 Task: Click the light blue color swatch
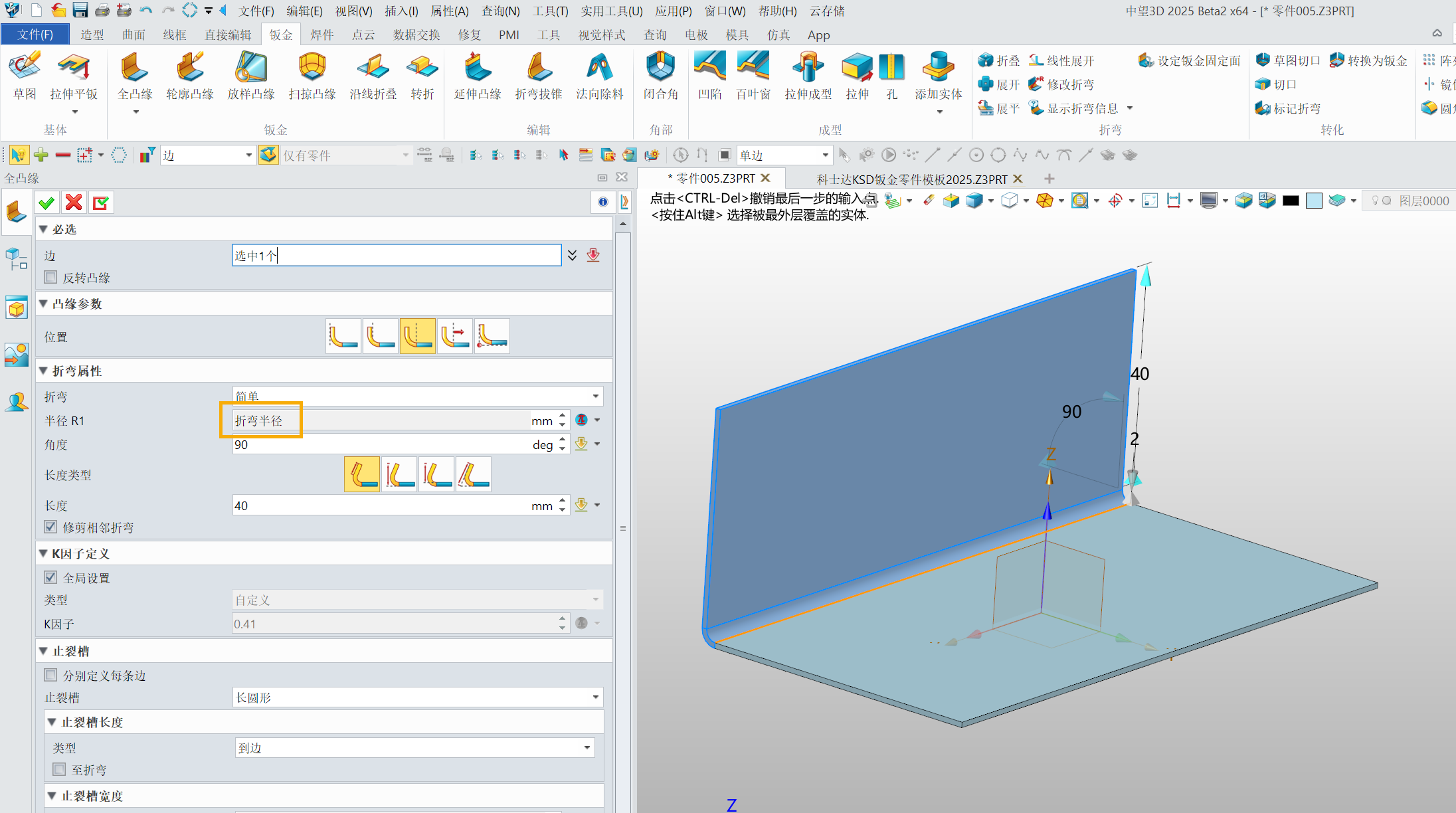point(1313,201)
